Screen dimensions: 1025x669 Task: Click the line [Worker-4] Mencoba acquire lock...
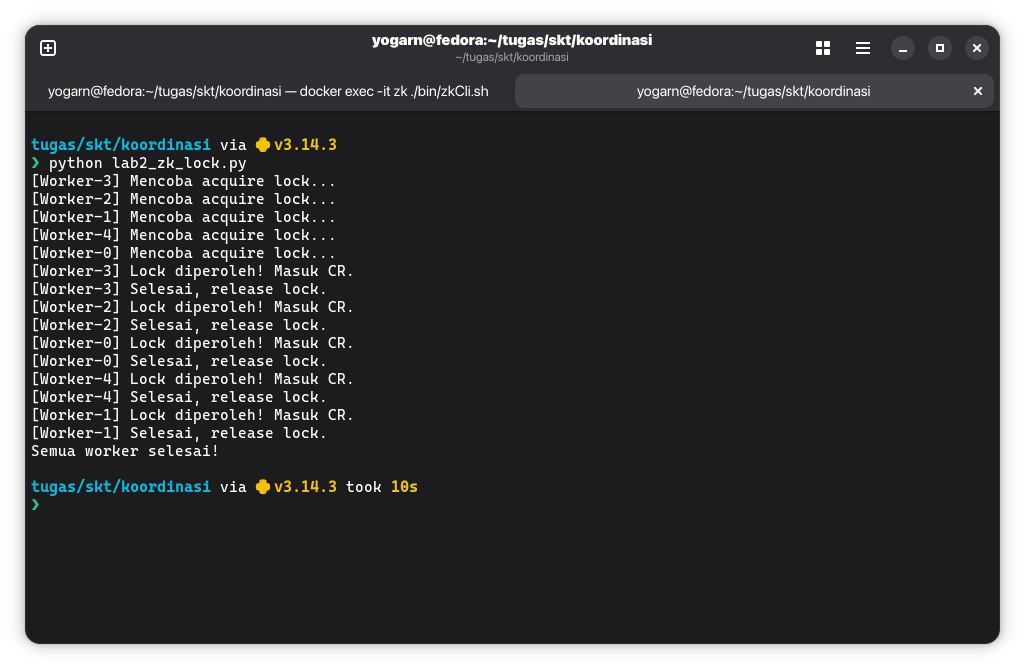click(183, 235)
